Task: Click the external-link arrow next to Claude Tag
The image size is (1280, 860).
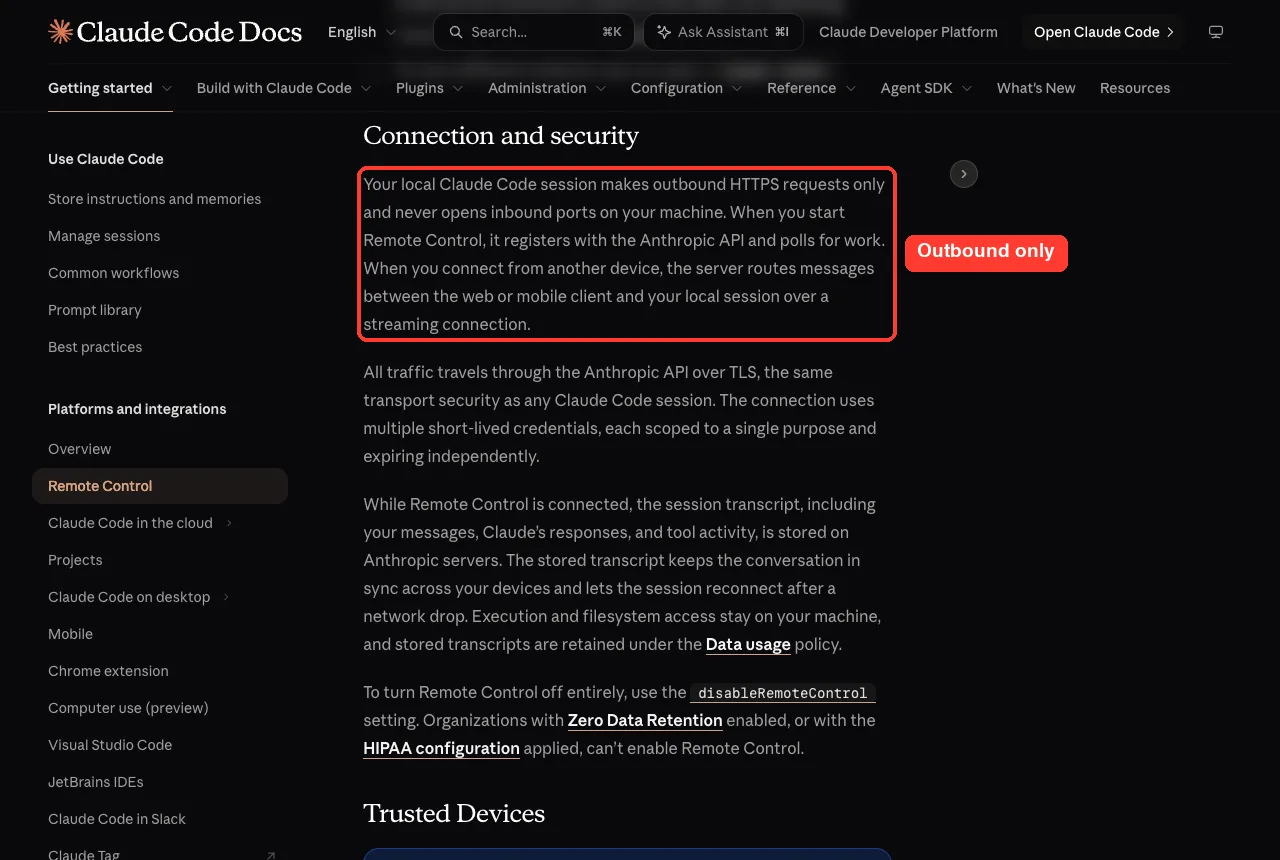Action: [x=271, y=856]
